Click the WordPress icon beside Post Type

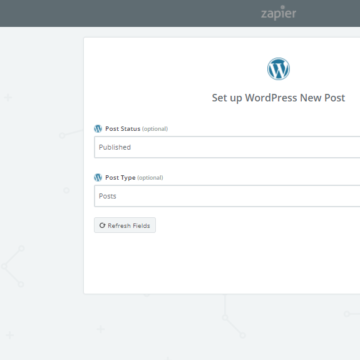98,178
